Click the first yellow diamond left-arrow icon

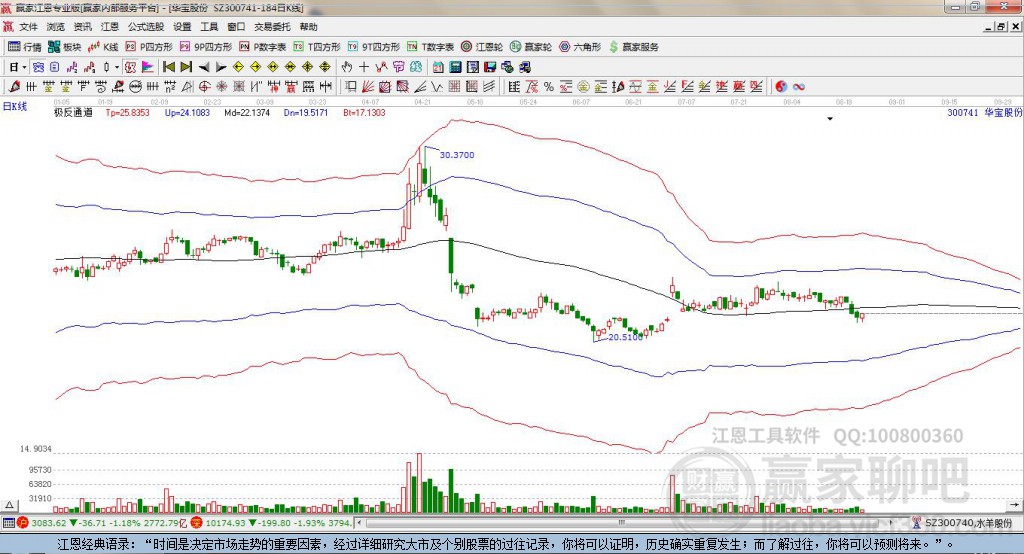[x=238, y=67]
